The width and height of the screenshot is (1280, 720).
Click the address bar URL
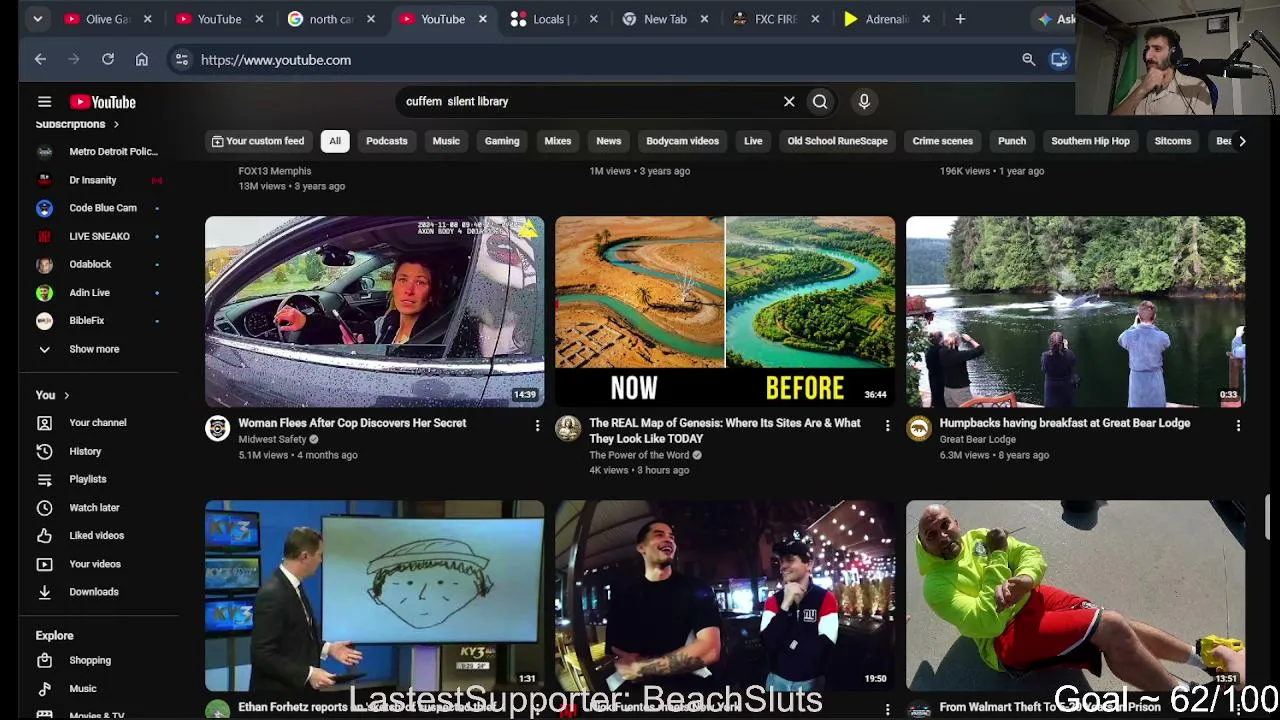pos(276,60)
